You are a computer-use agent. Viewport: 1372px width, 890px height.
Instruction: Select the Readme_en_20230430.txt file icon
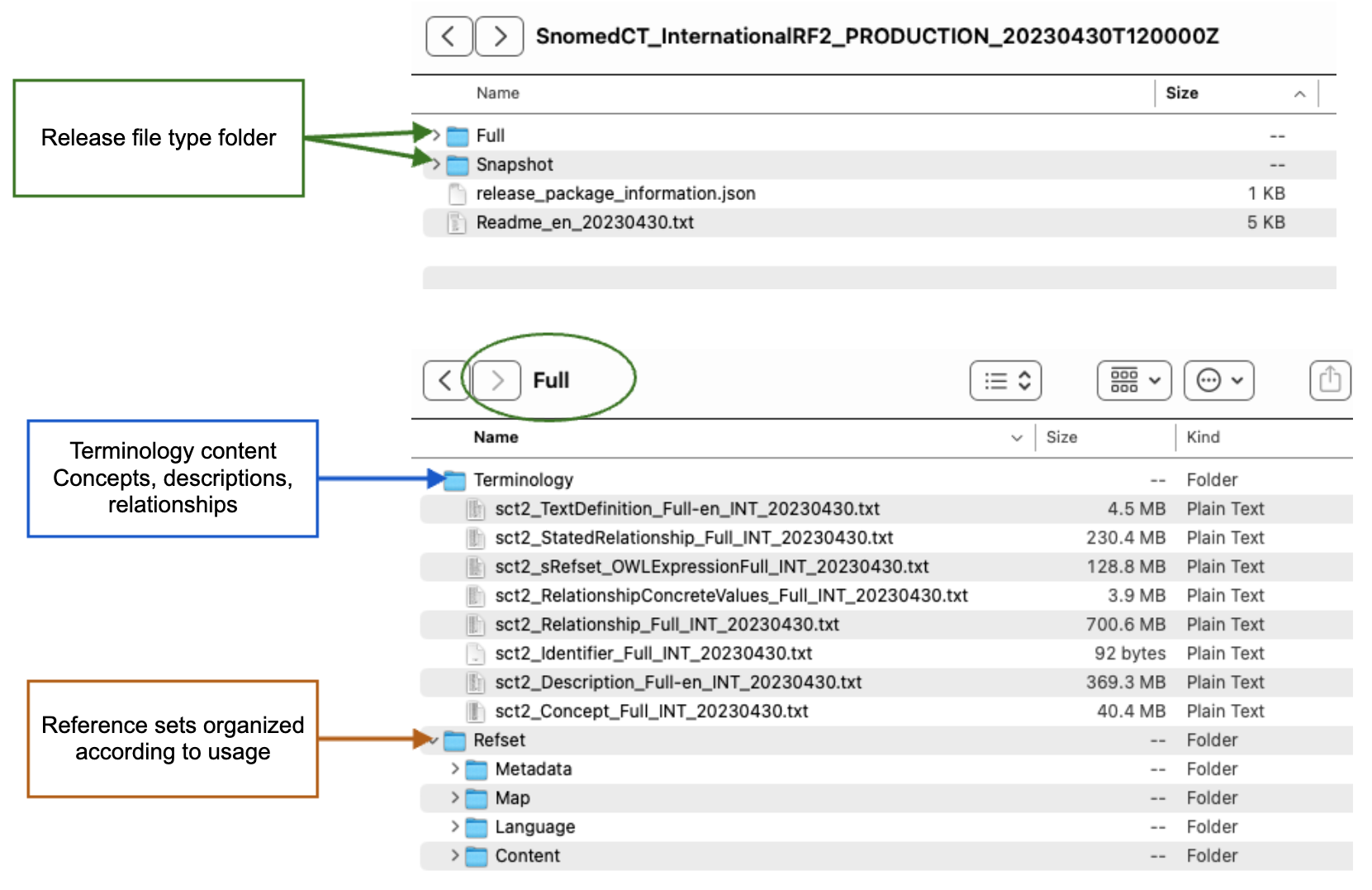457,222
